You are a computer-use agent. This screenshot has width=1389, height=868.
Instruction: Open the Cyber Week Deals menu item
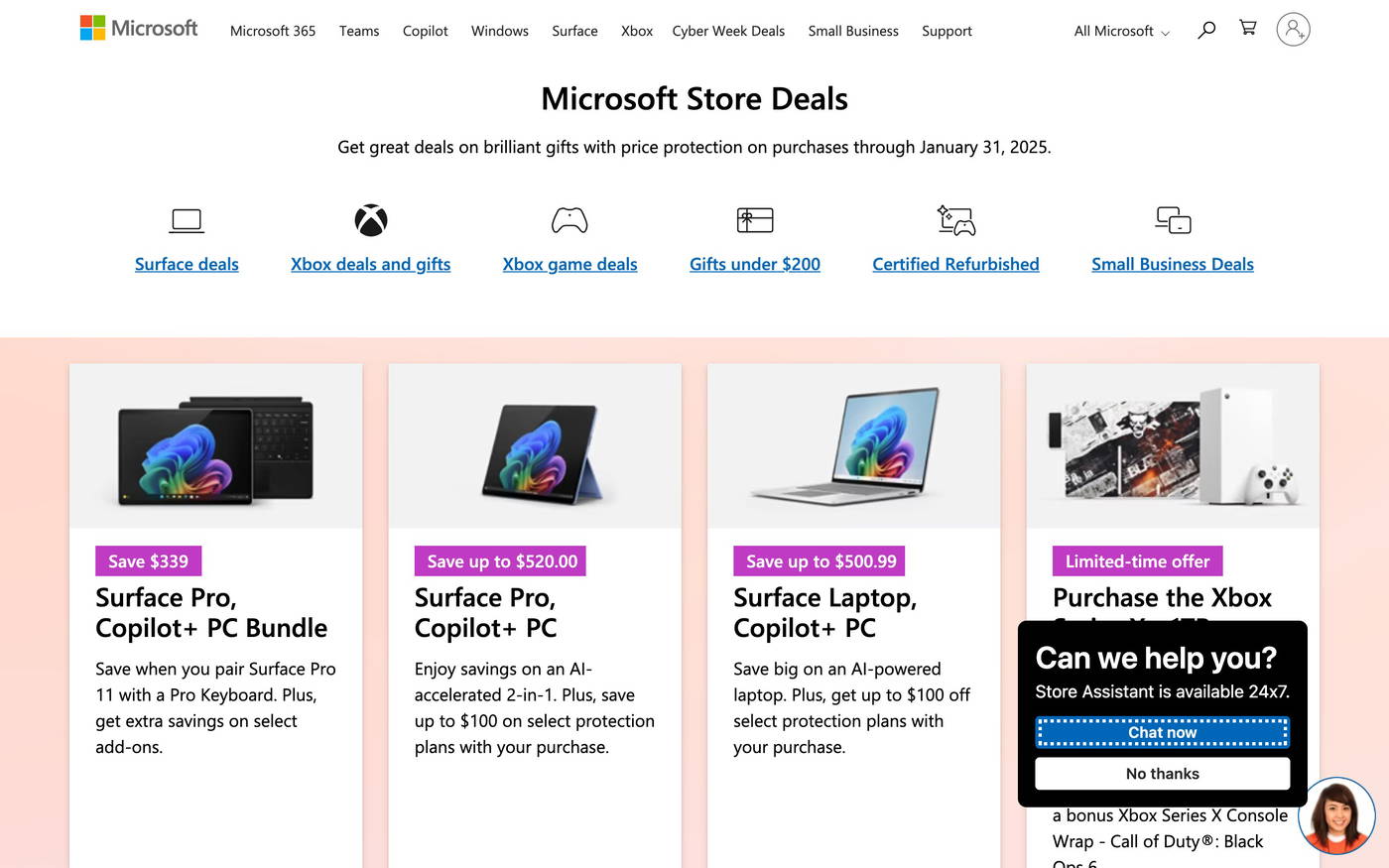tap(728, 31)
